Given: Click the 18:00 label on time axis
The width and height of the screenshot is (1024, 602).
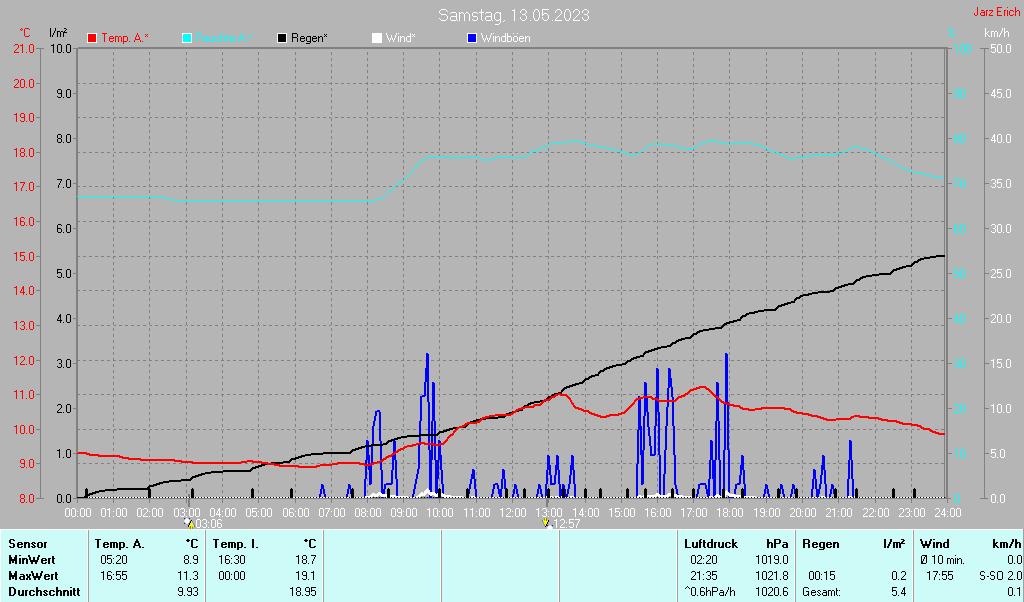Looking at the screenshot, I should (x=729, y=513).
